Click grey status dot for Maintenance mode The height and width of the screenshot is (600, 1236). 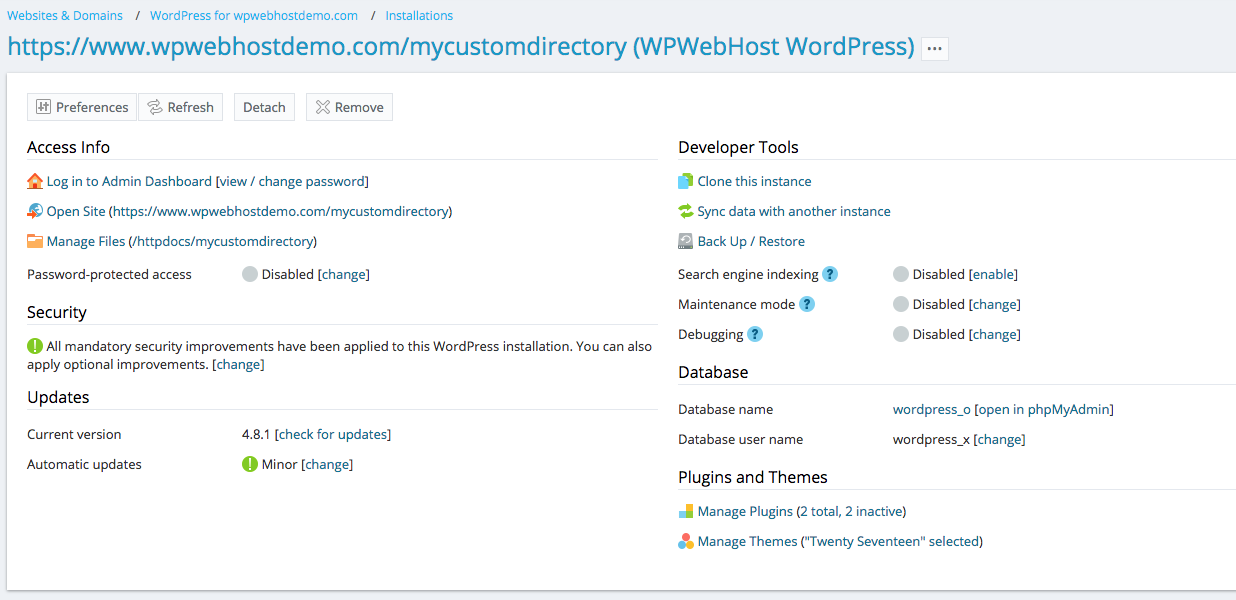901,304
